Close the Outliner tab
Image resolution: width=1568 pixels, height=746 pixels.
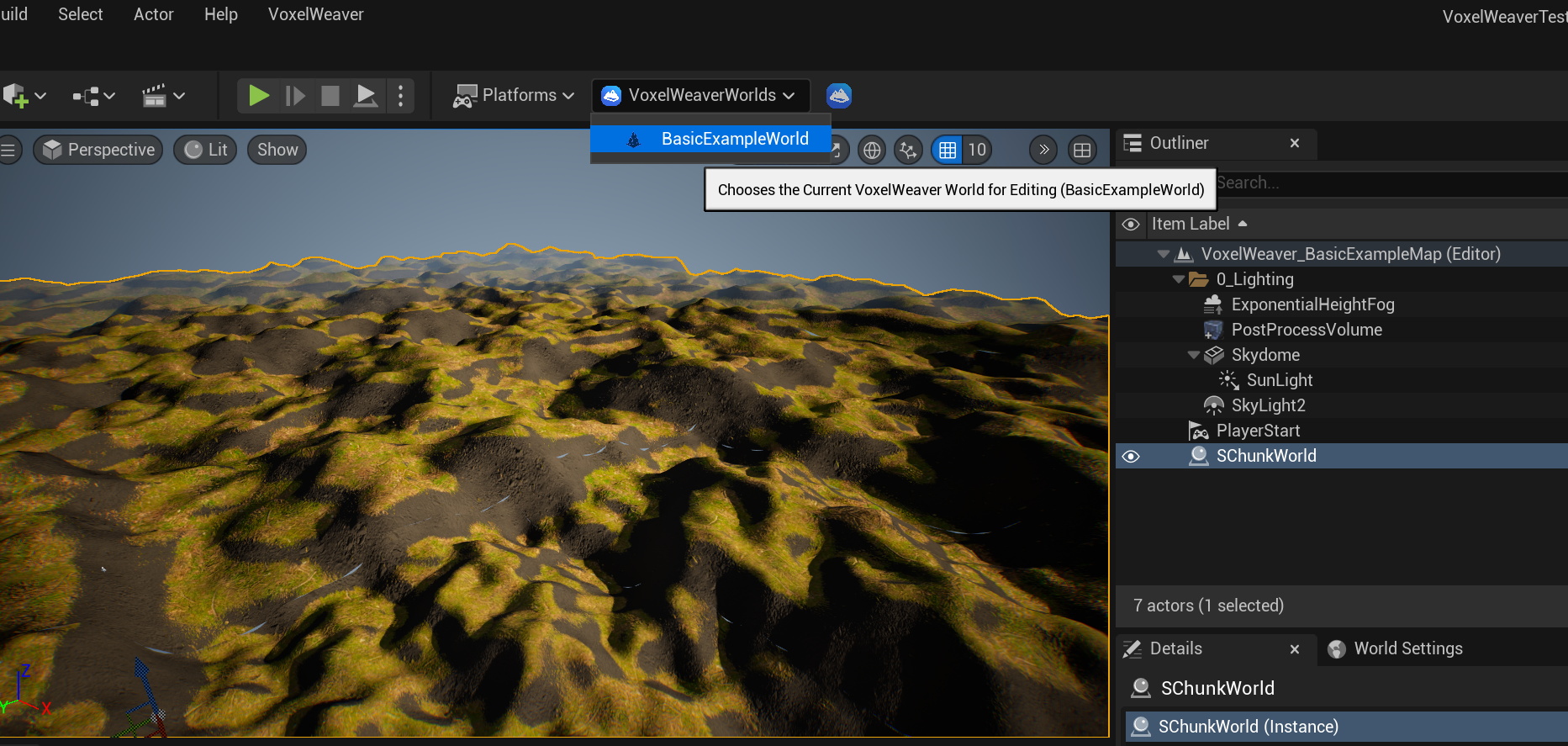(x=1295, y=143)
